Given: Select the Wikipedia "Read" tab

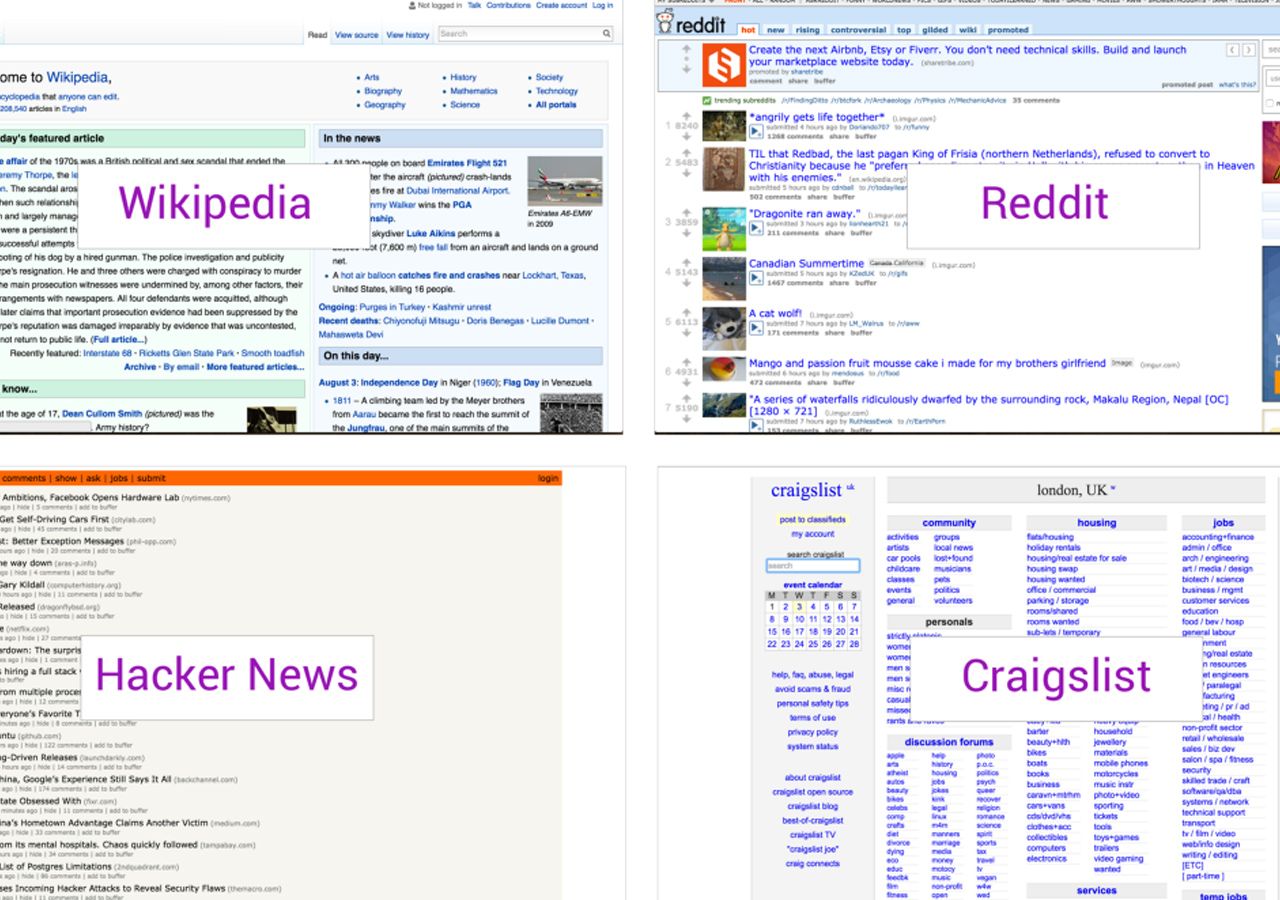Looking at the screenshot, I should coord(317,35).
